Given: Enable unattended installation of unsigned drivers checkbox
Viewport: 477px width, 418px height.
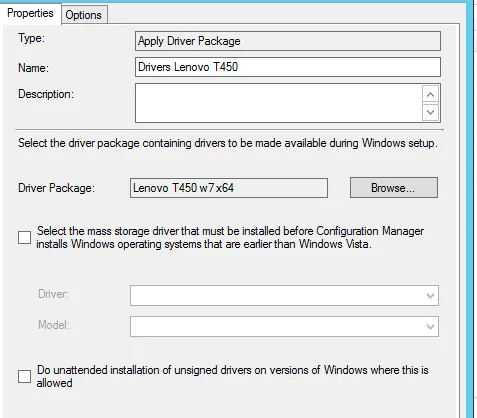Looking at the screenshot, I should [x=24, y=377].
